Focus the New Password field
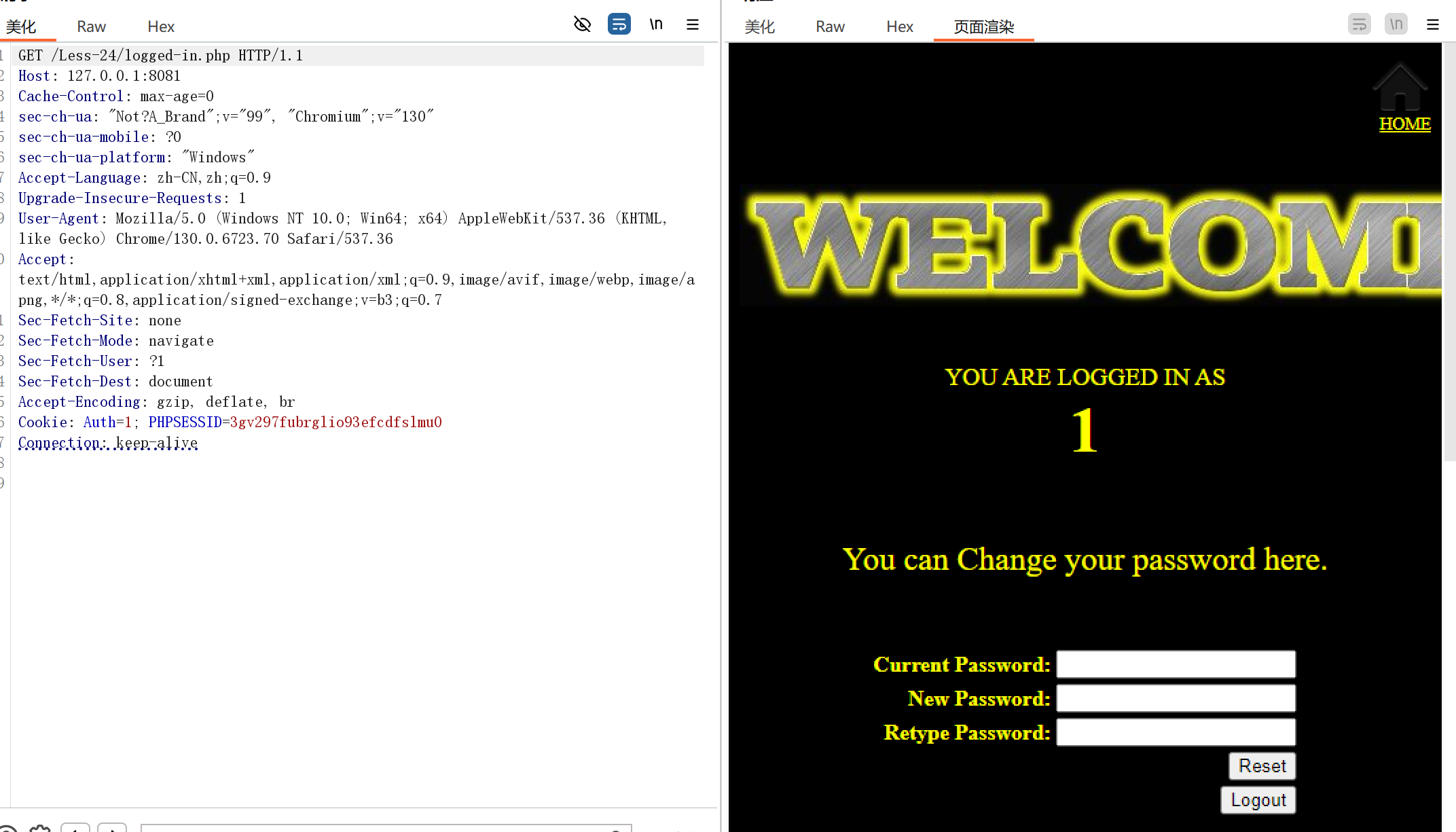 coord(1176,698)
